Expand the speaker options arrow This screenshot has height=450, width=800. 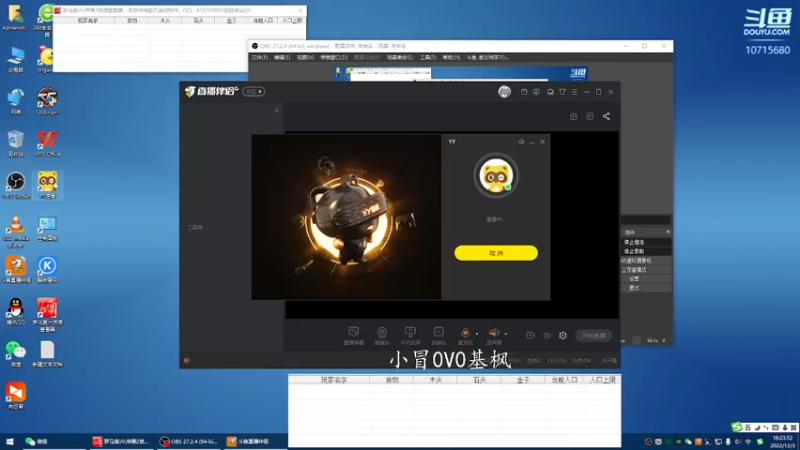coord(506,334)
